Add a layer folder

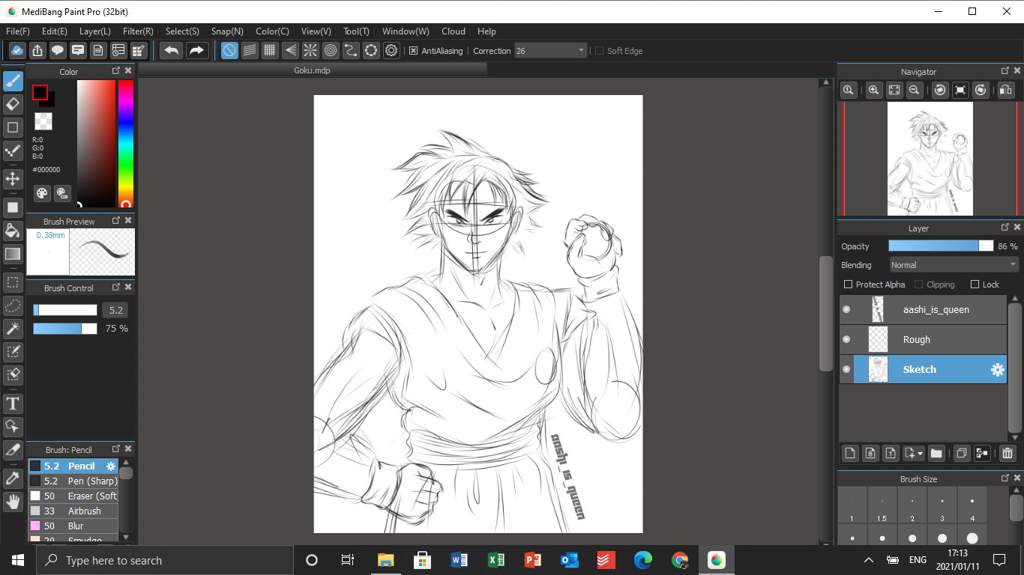[x=936, y=453]
